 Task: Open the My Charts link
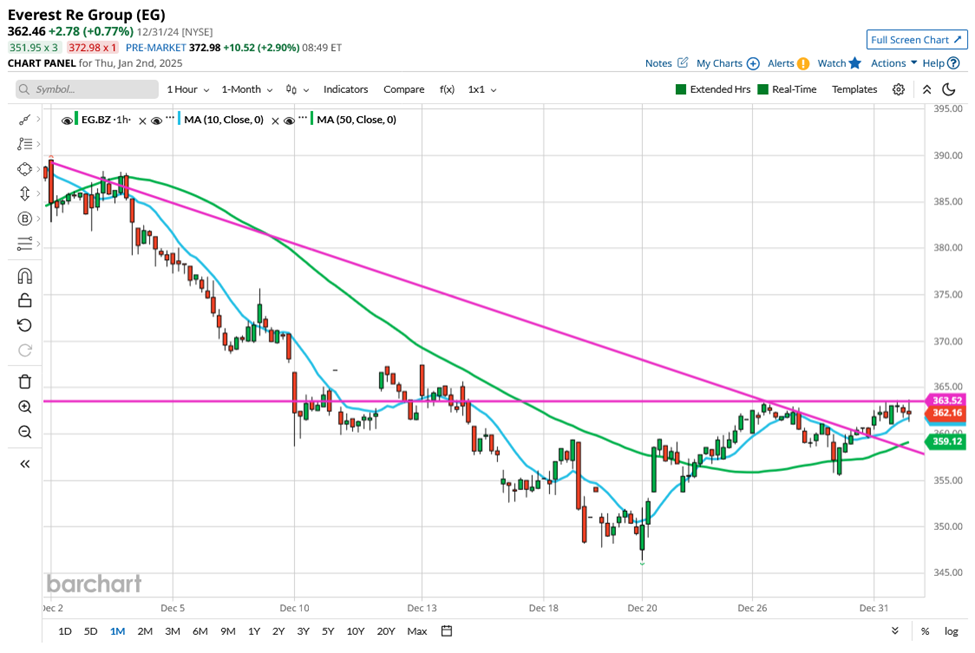(x=720, y=62)
